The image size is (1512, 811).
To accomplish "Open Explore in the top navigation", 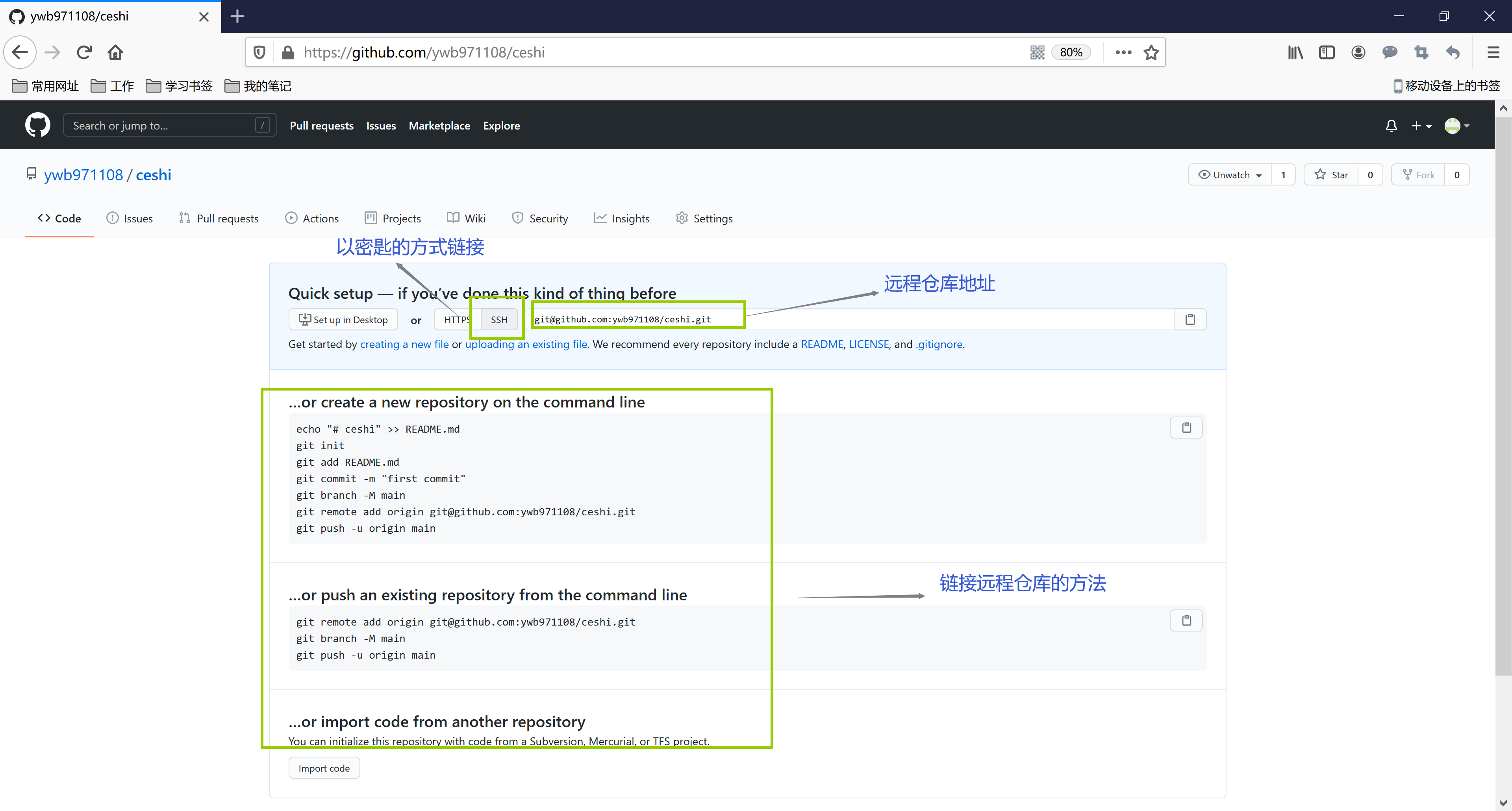I will click(x=501, y=126).
